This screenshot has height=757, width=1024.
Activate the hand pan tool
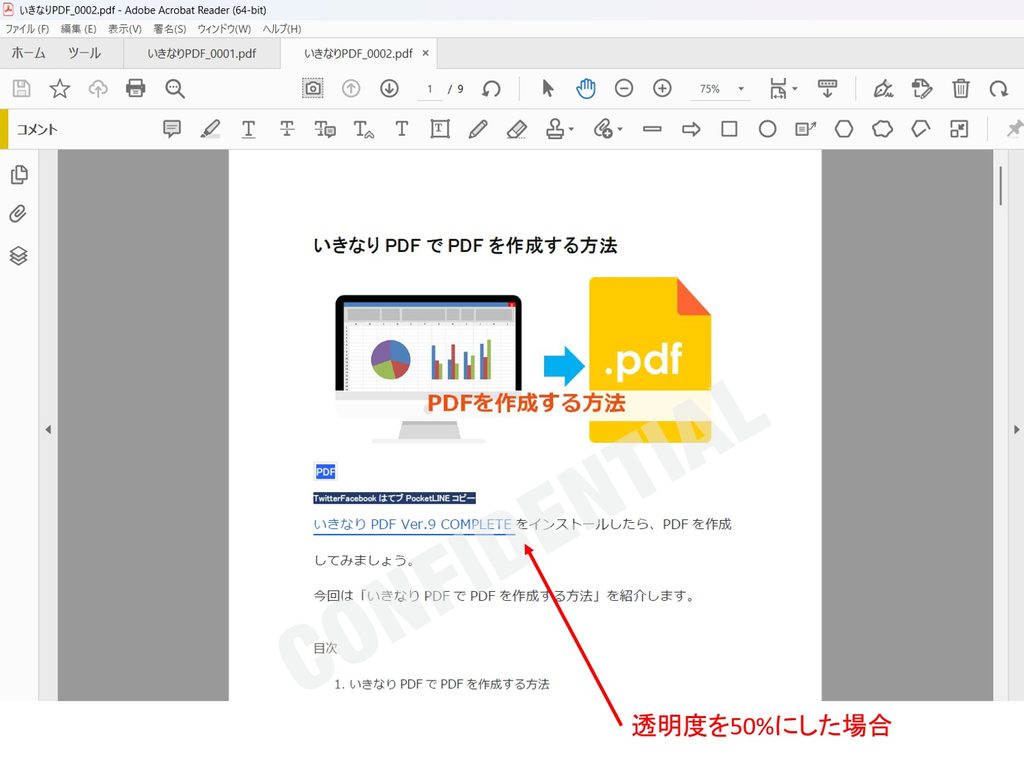click(x=586, y=88)
